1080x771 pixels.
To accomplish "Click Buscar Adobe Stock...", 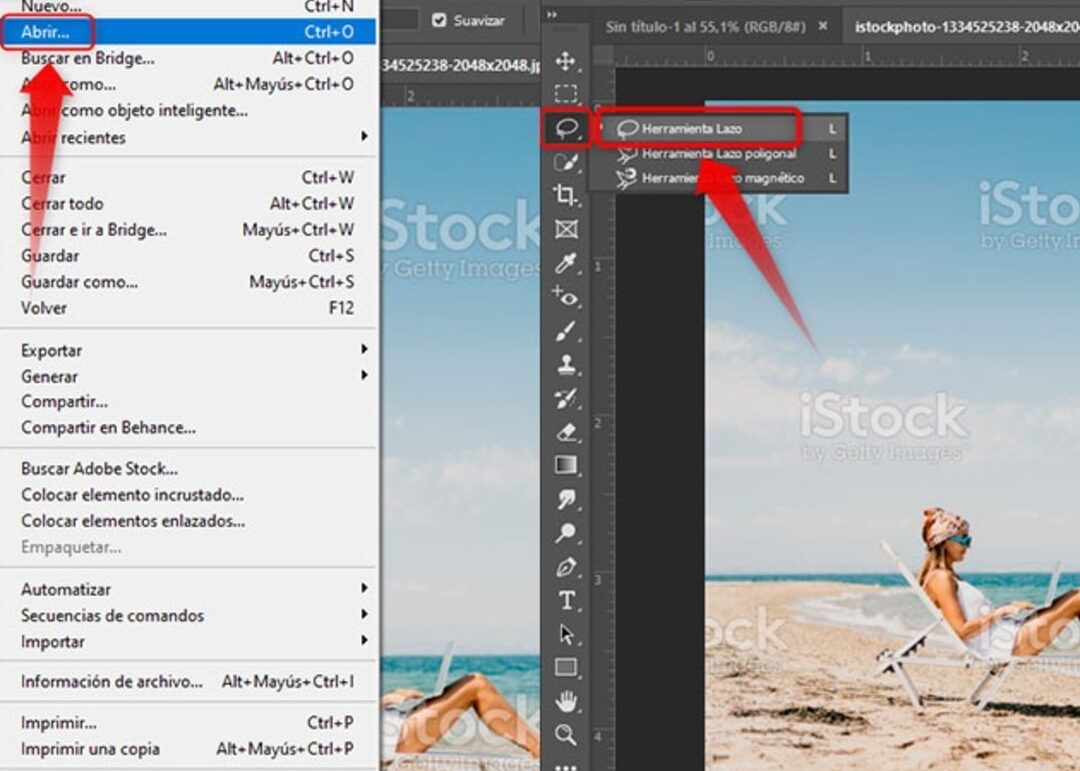I will (x=188, y=469).
